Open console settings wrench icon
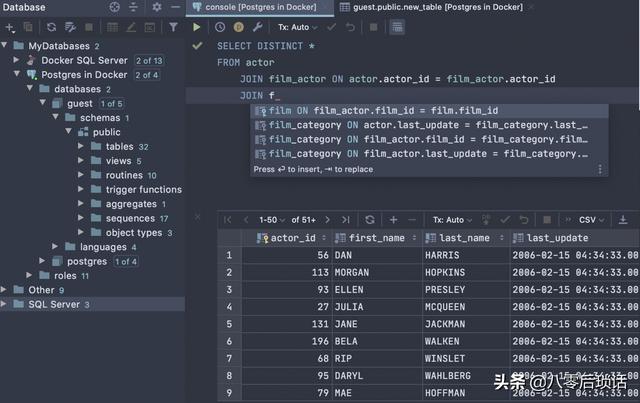 (258, 27)
